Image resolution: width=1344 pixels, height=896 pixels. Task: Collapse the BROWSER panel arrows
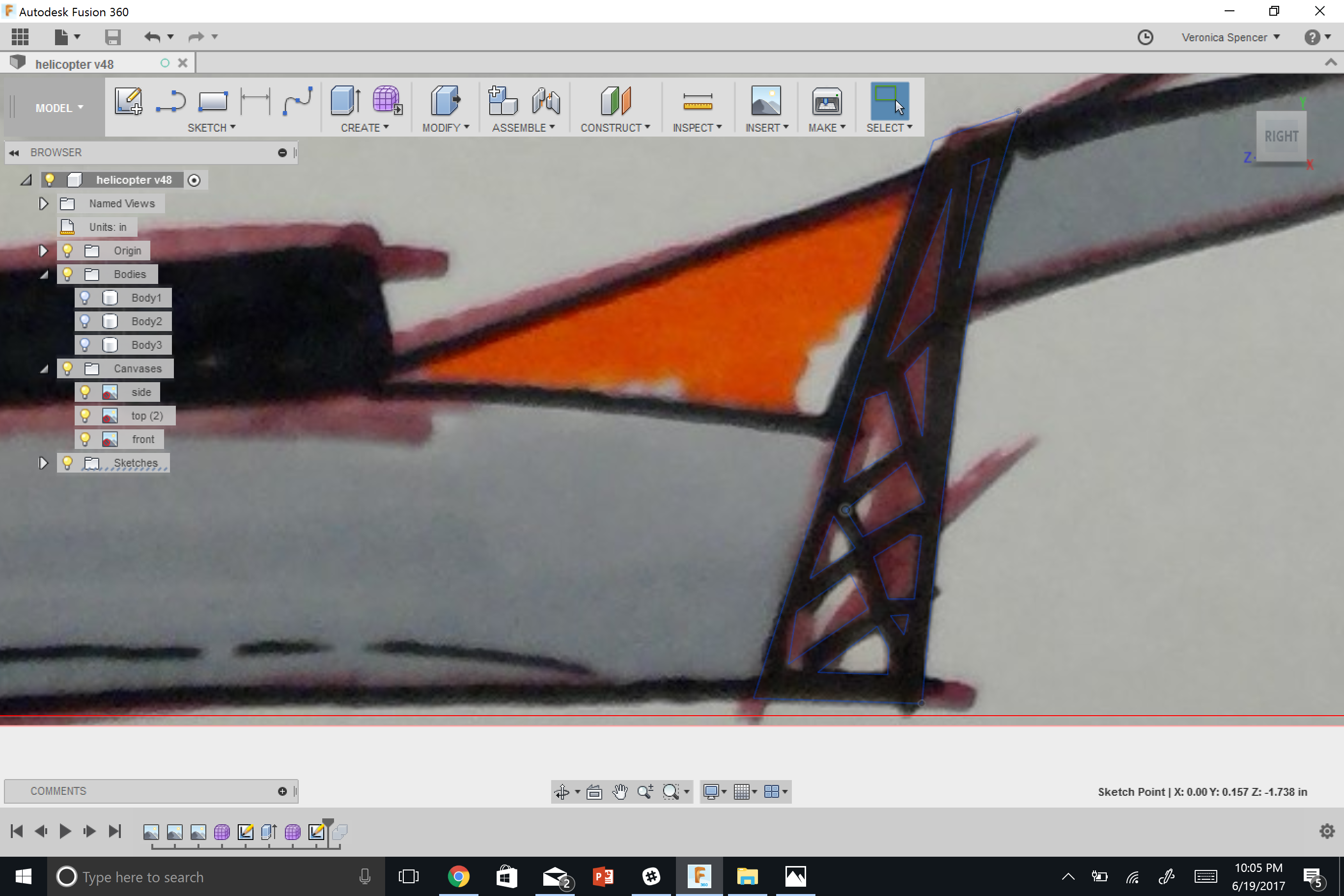[x=14, y=153]
